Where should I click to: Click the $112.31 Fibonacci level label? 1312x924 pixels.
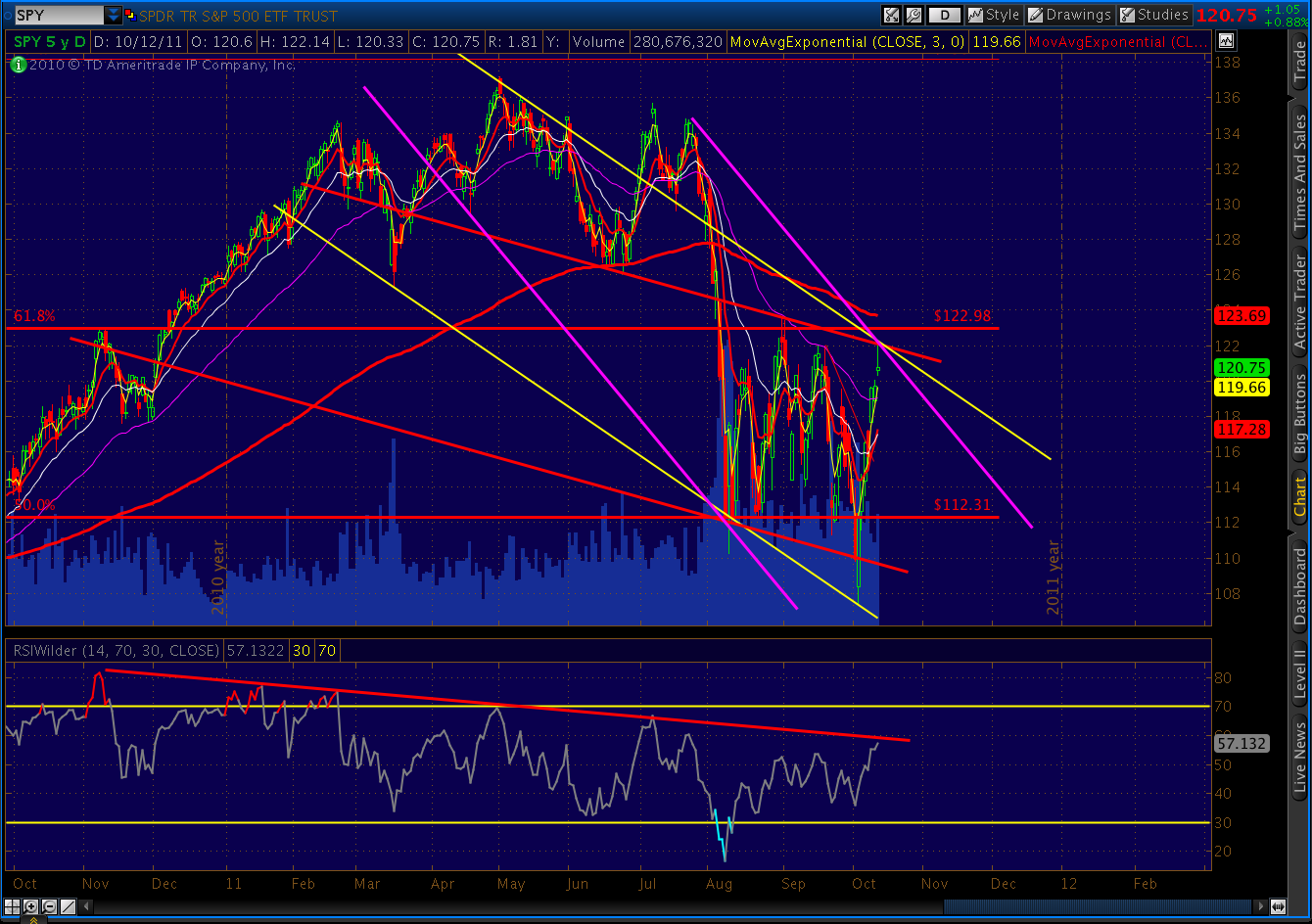coord(962,505)
